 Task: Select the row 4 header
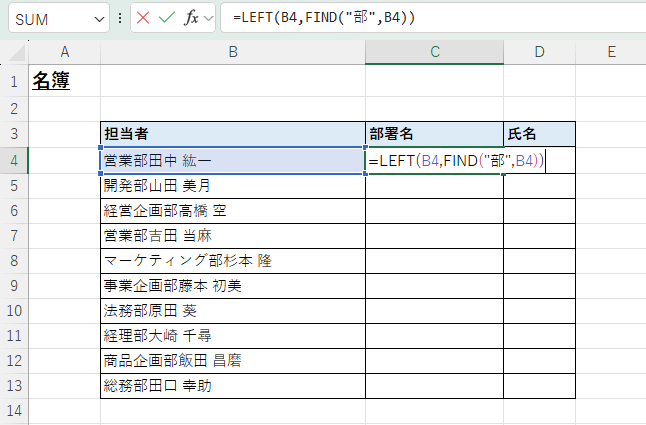14,160
